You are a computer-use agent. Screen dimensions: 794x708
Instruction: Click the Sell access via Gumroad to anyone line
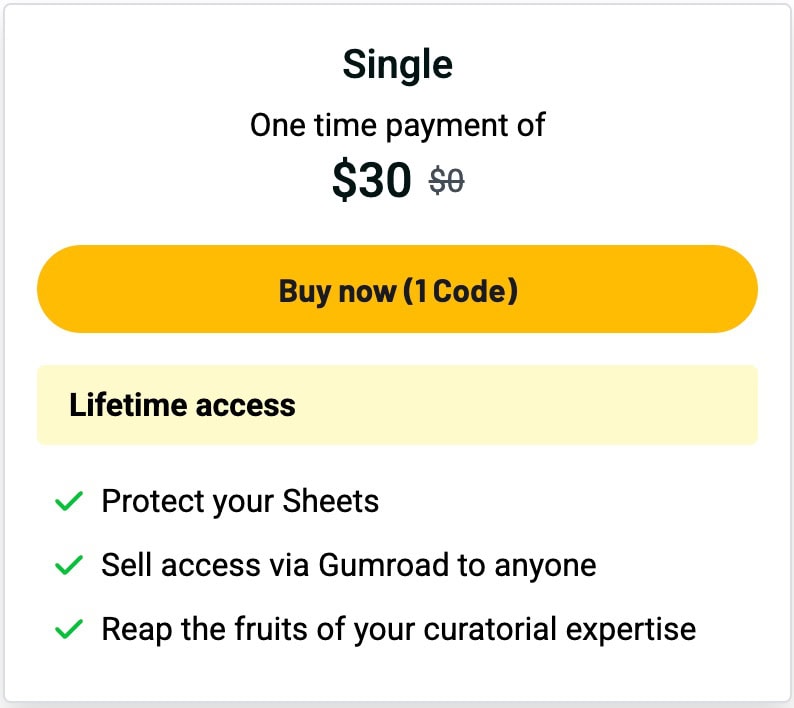tap(348, 566)
